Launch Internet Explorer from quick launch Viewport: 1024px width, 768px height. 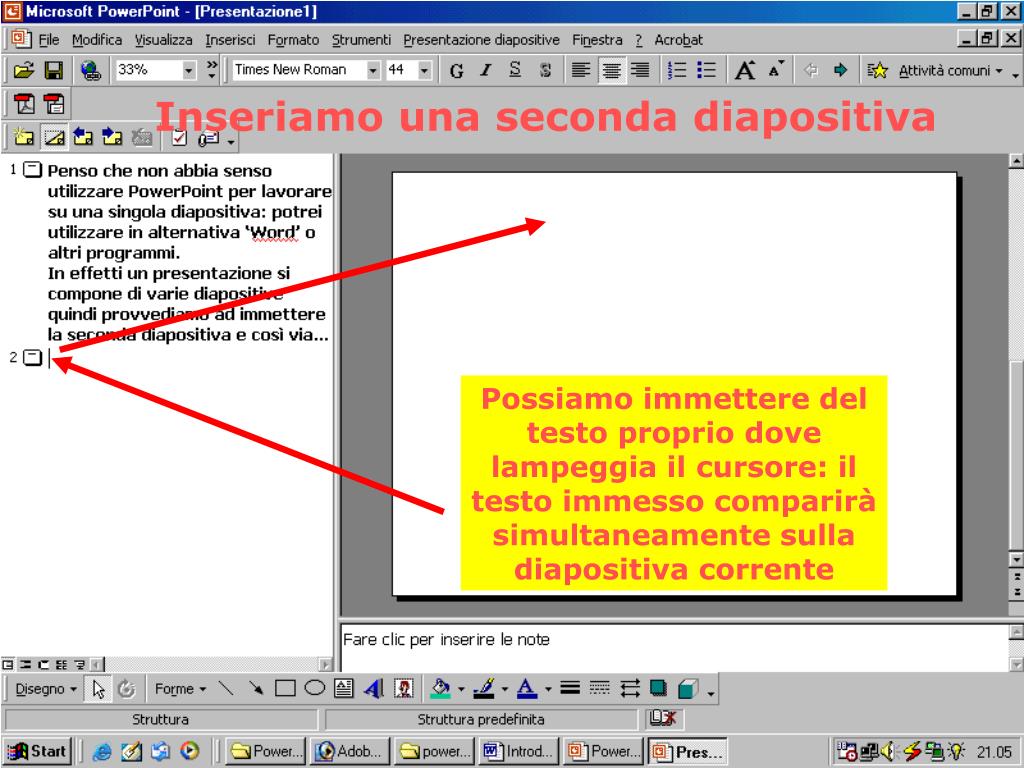(x=101, y=752)
